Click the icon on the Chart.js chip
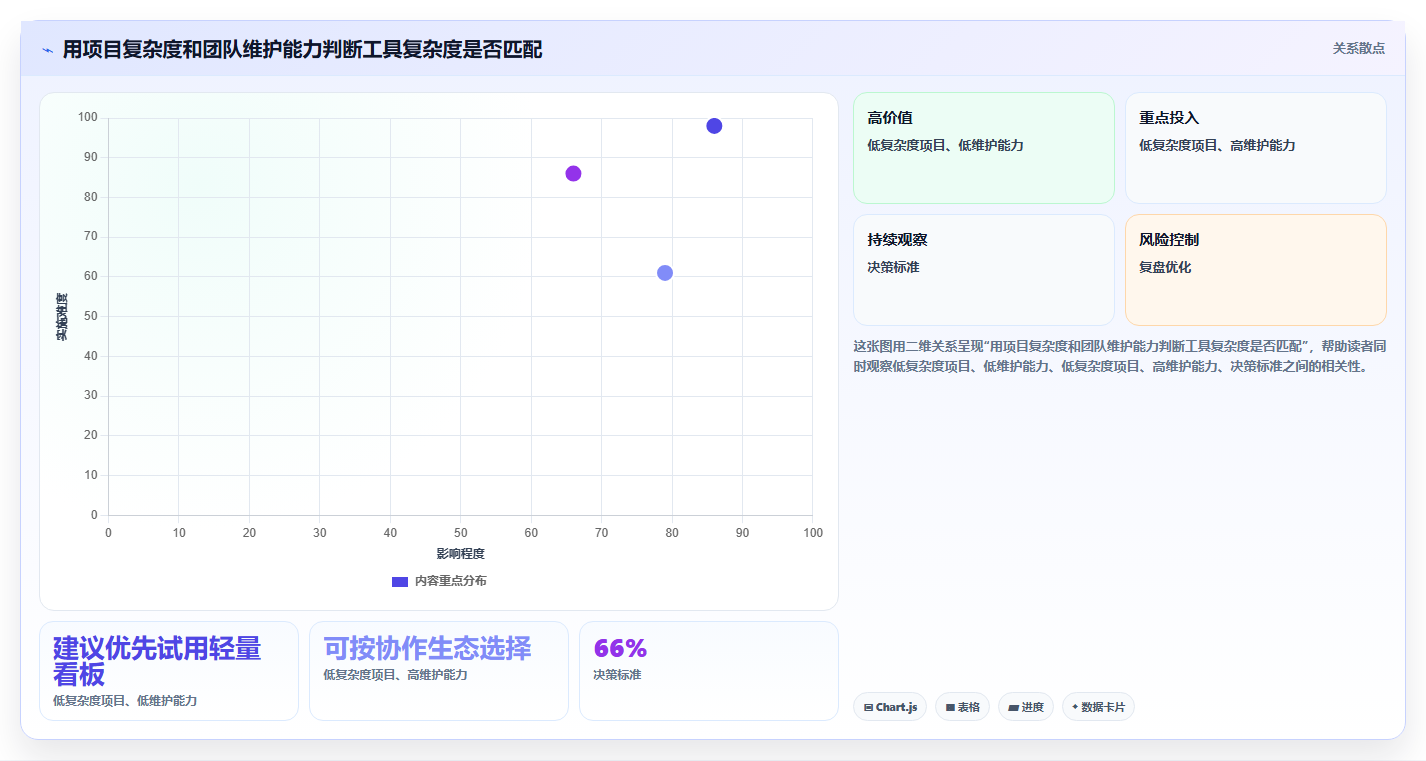Screen dimensions: 1426x761 [x=868, y=707]
